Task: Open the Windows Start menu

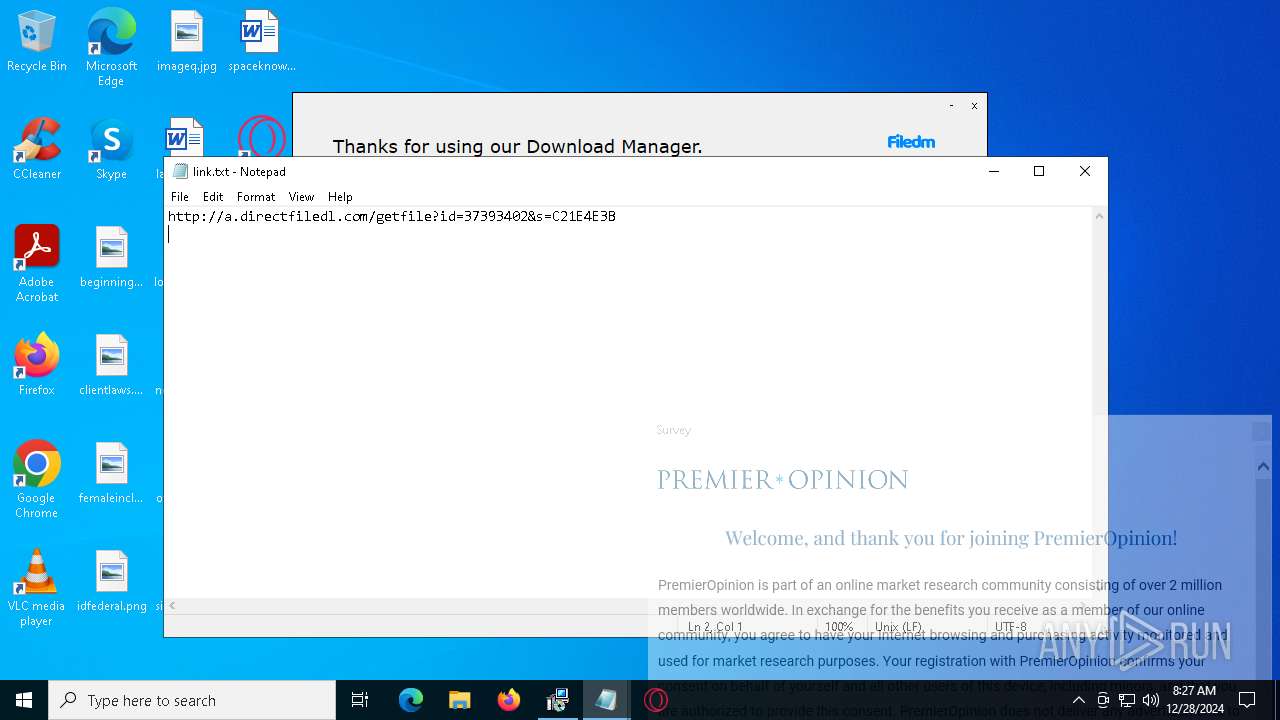Action: [x=24, y=700]
